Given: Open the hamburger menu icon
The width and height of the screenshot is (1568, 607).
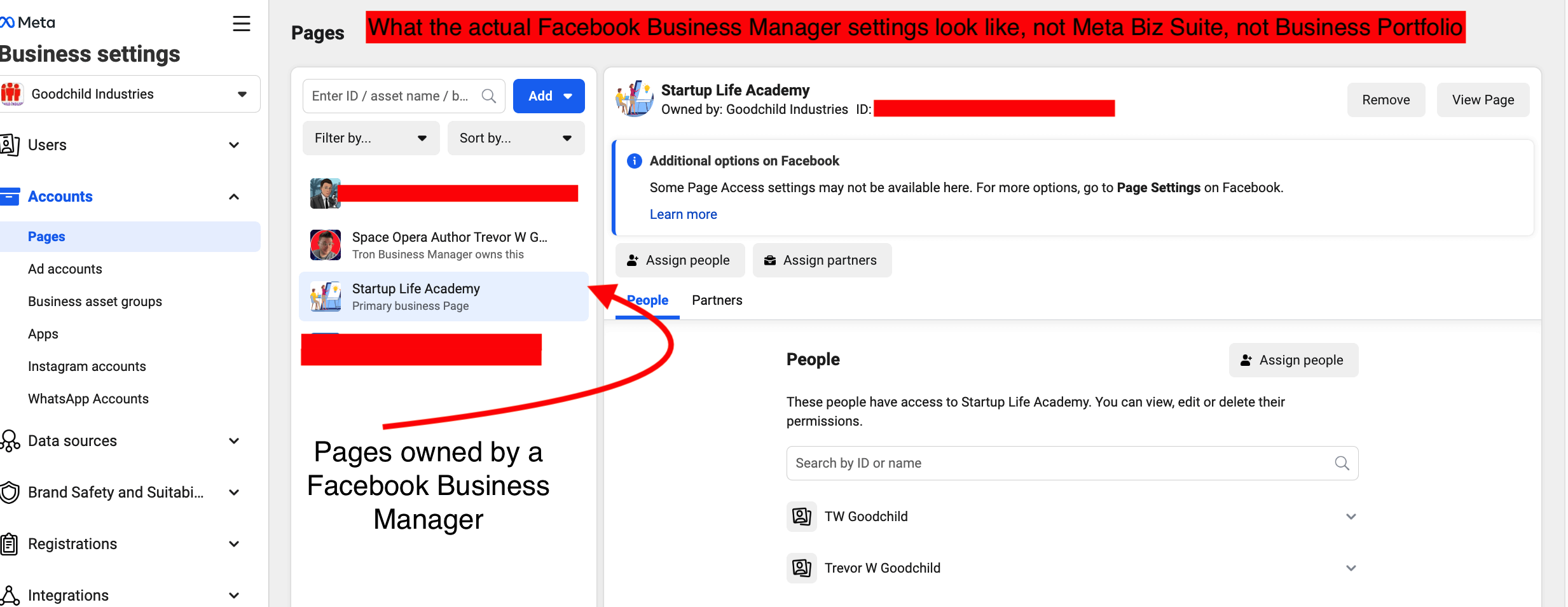Looking at the screenshot, I should (x=242, y=24).
